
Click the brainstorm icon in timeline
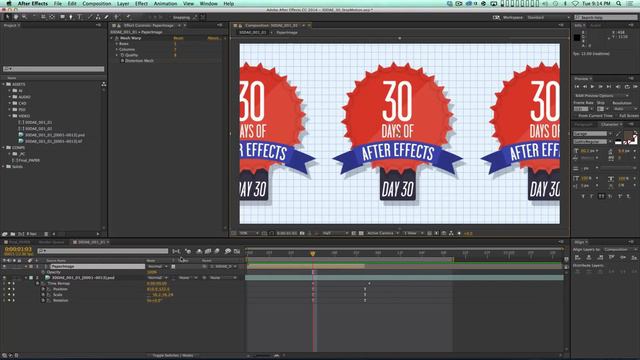[x=228, y=251]
